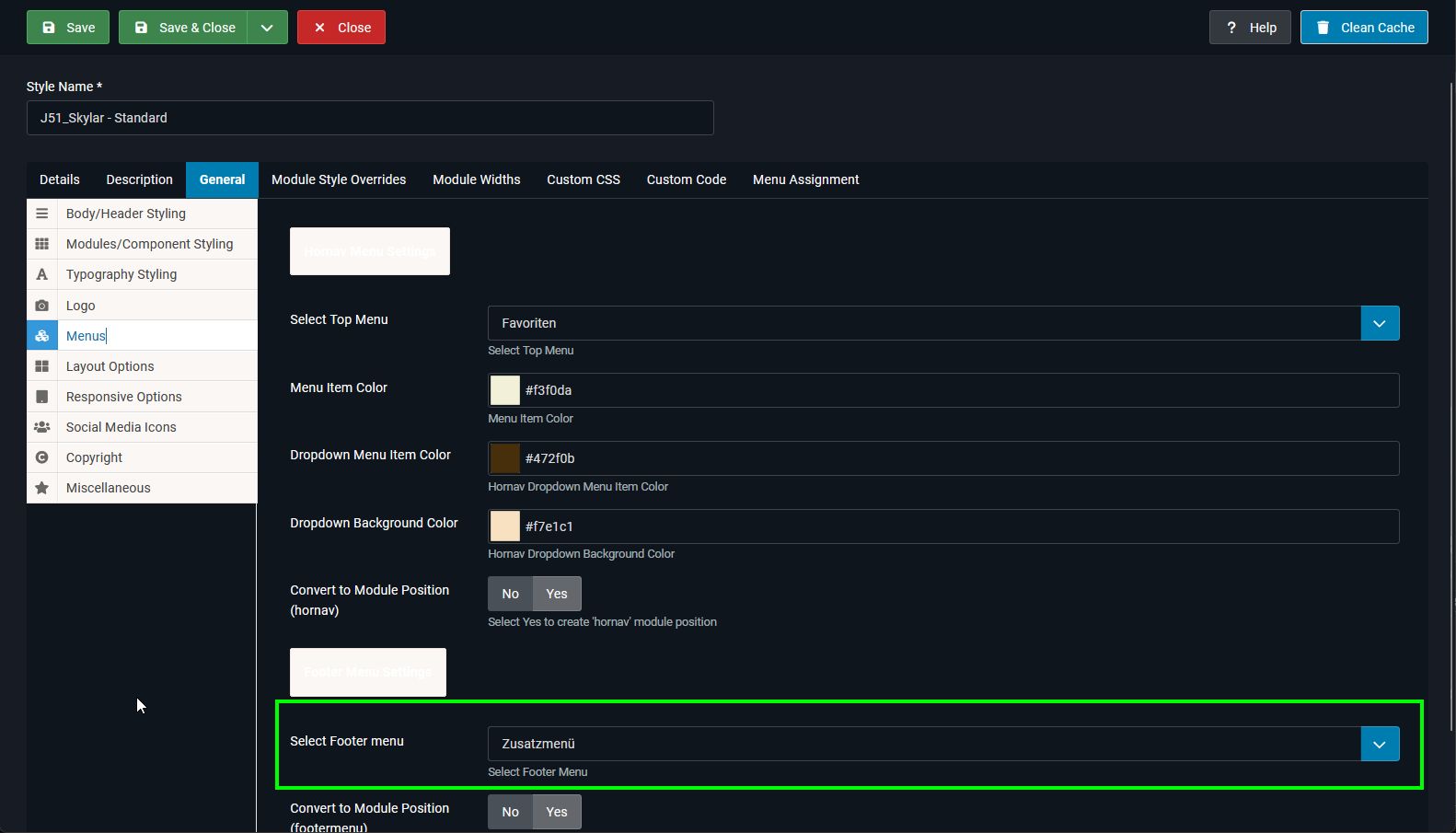Click the Social Media Icons people icon
The height and width of the screenshot is (833, 1456).
(x=41, y=427)
